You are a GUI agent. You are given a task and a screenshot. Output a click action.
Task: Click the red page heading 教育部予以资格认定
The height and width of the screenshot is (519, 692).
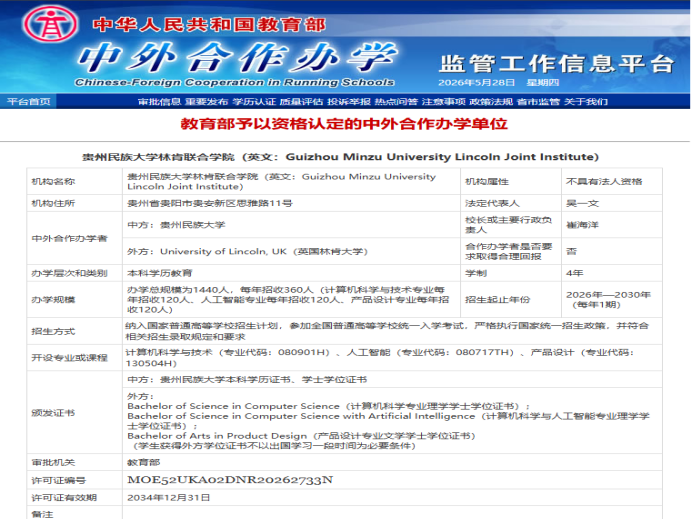pos(344,124)
